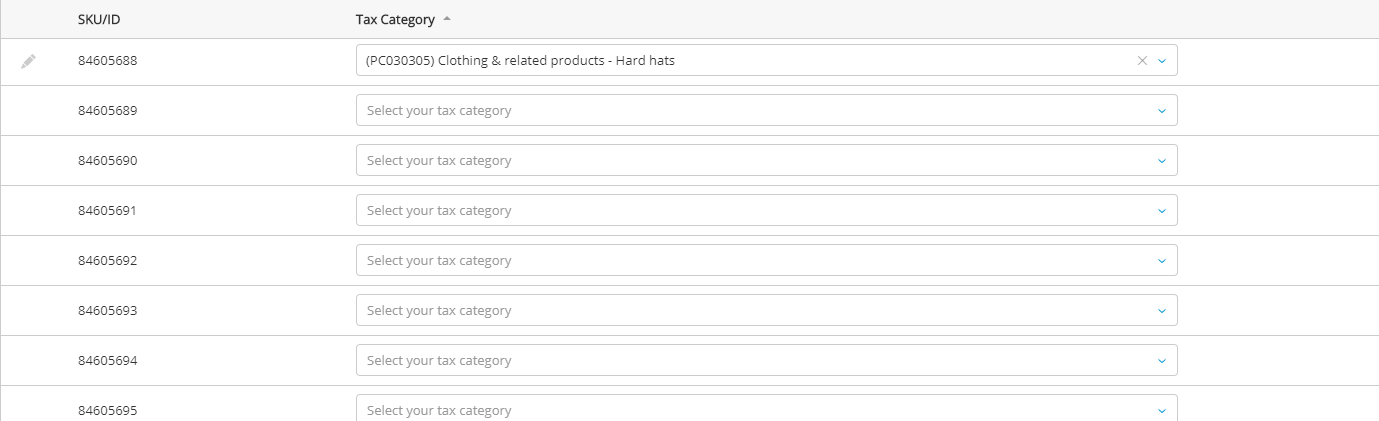Screen dimensions: 1379x421
Task: Open tax category dropdown for SKU 84605689
Action: point(766,111)
